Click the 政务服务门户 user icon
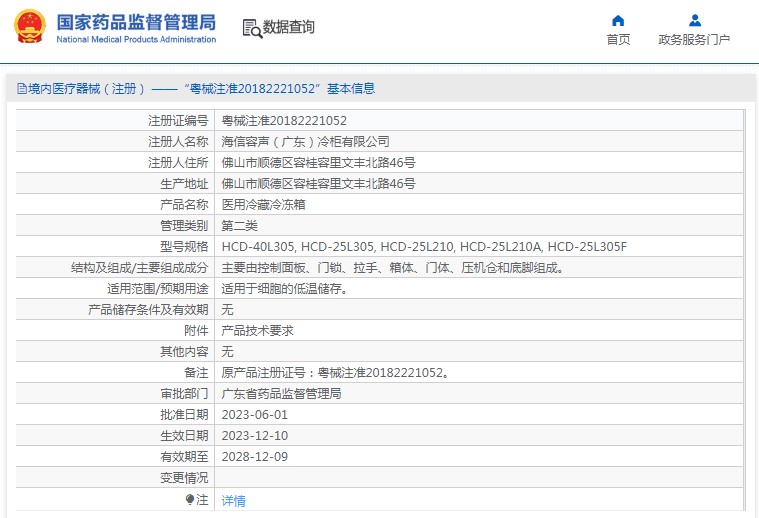The height and width of the screenshot is (518, 759). [x=695, y=20]
